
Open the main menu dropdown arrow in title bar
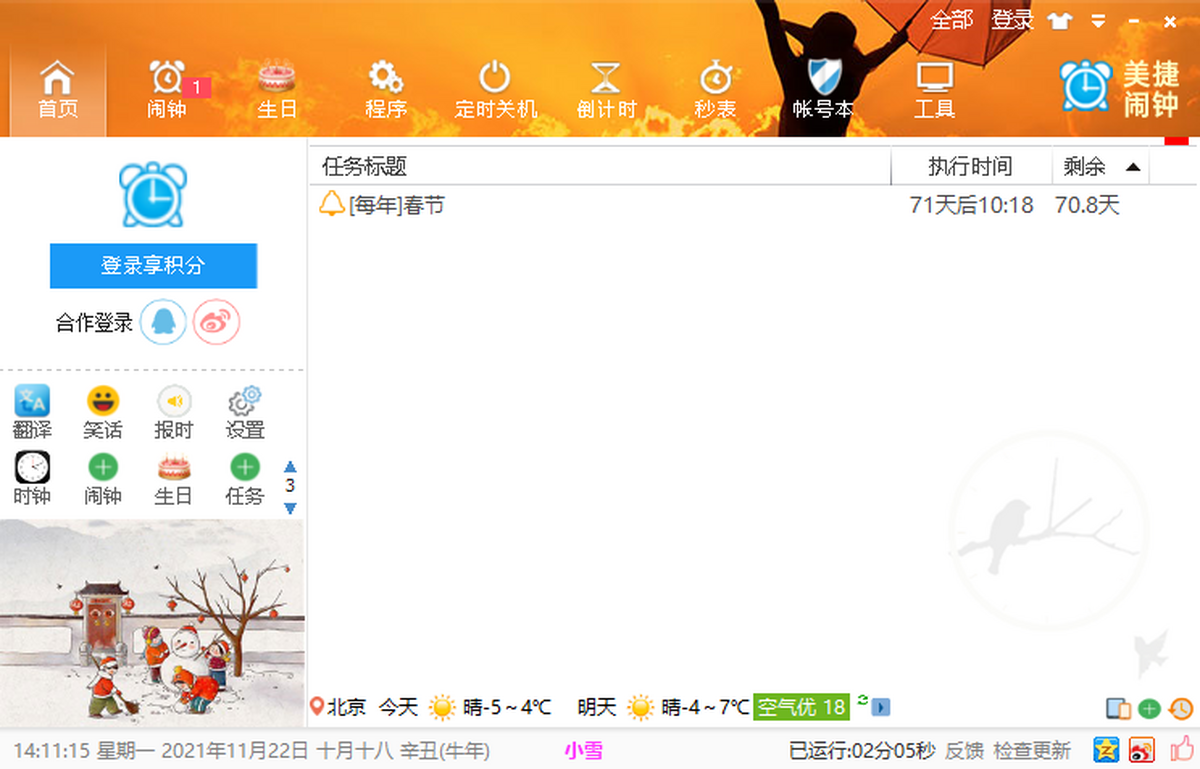(1098, 21)
